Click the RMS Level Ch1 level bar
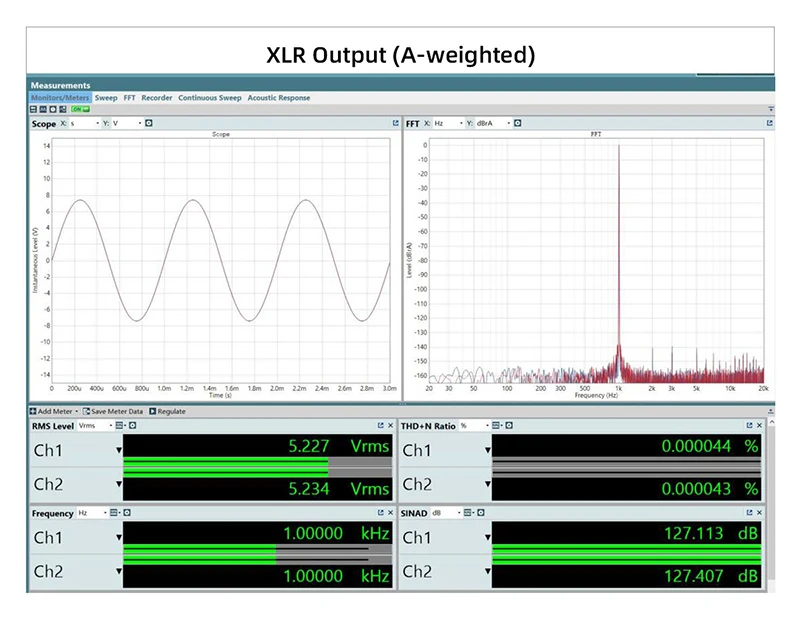This screenshot has width=800, height=617. [258, 461]
